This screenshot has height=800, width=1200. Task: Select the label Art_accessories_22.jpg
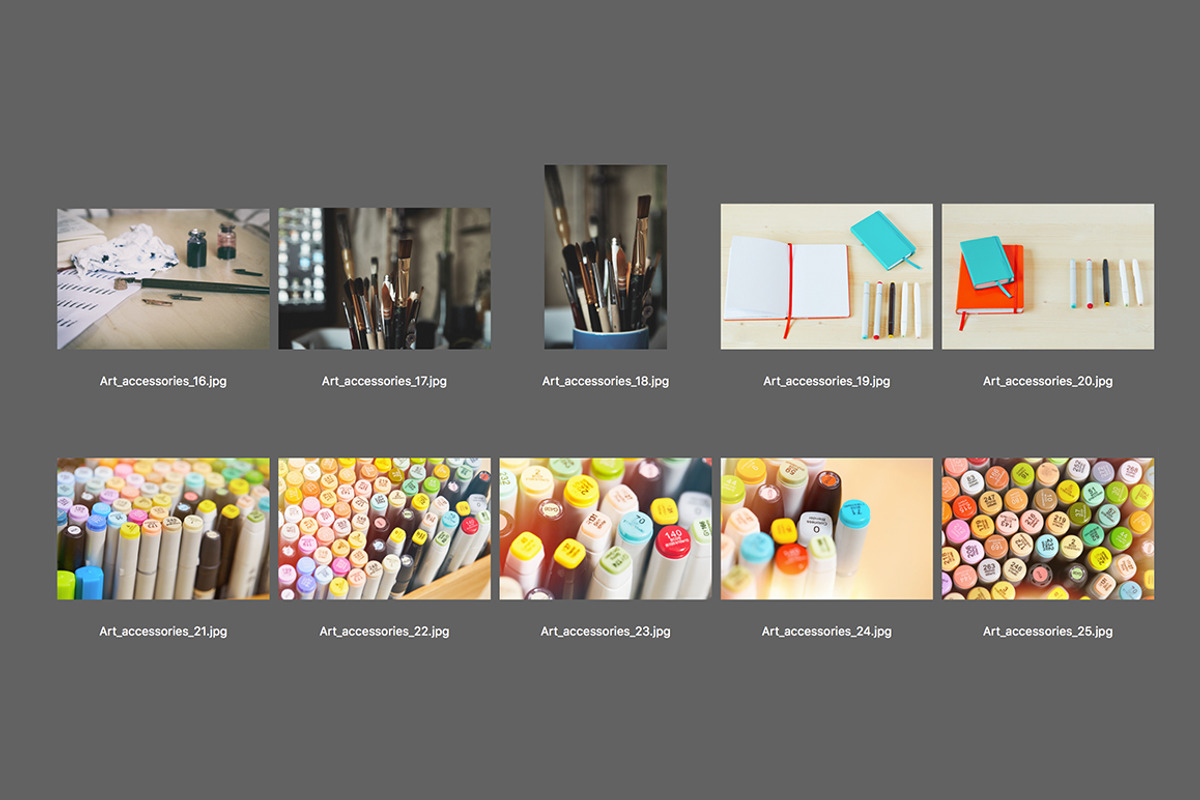coord(384,631)
